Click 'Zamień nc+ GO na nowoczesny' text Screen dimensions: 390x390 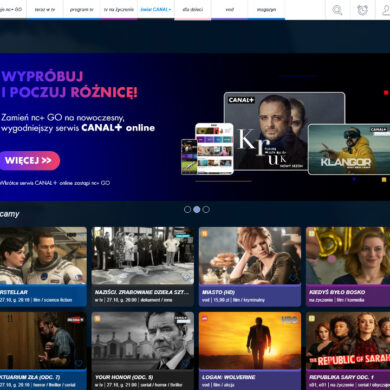click(63, 118)
